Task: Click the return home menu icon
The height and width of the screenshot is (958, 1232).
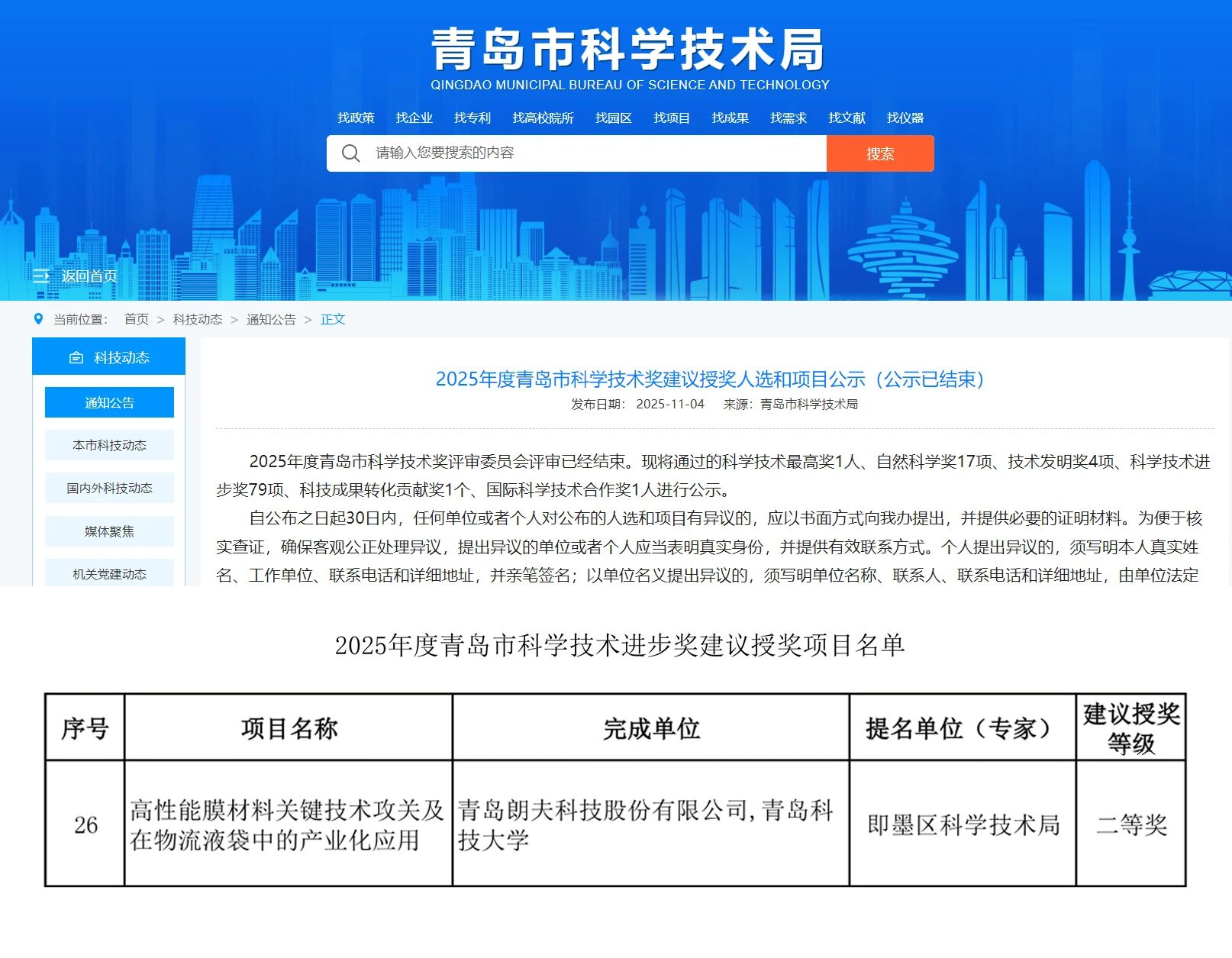Action: (x=41, y=276)
